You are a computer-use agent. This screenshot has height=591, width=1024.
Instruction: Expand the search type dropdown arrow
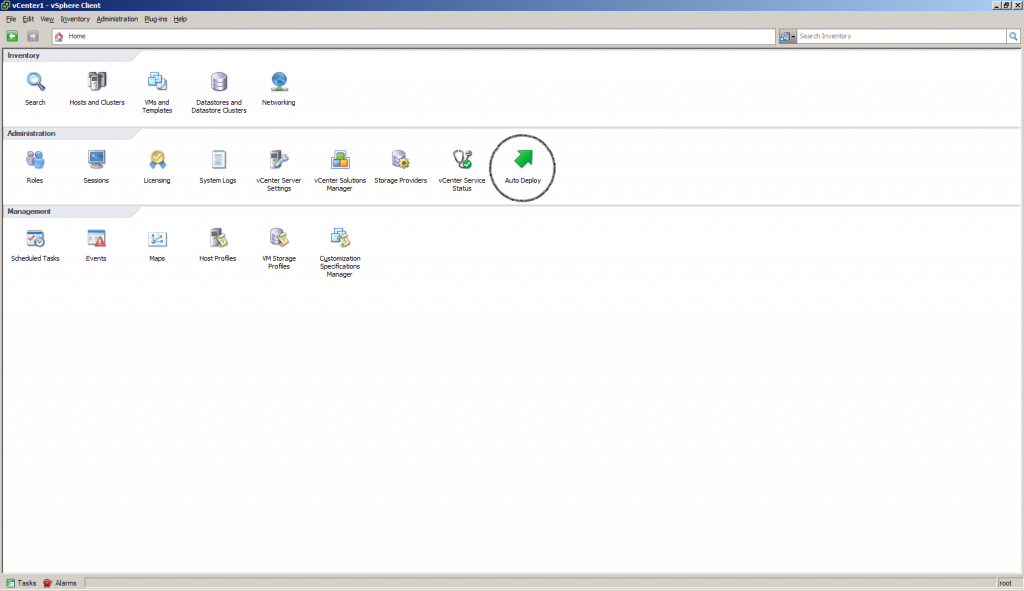793,37
